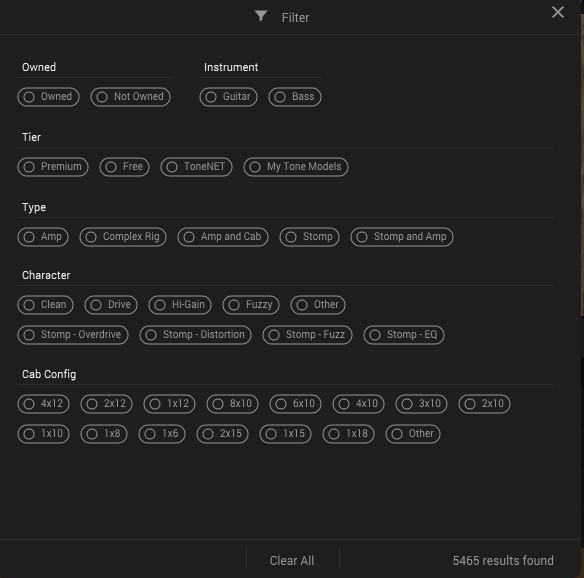Screen dimensions: 584x578
Task: Click the funnel Filter icon
Action: click(261, 16)
